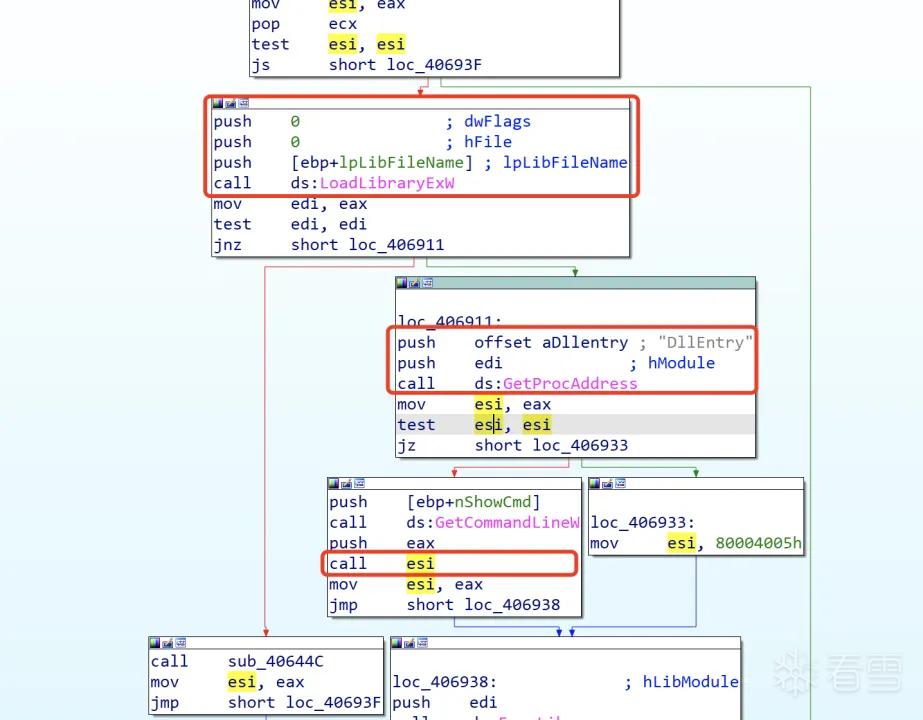
Task: Click the pink LoadLibraryExW function name
Action: click(387, 183)
